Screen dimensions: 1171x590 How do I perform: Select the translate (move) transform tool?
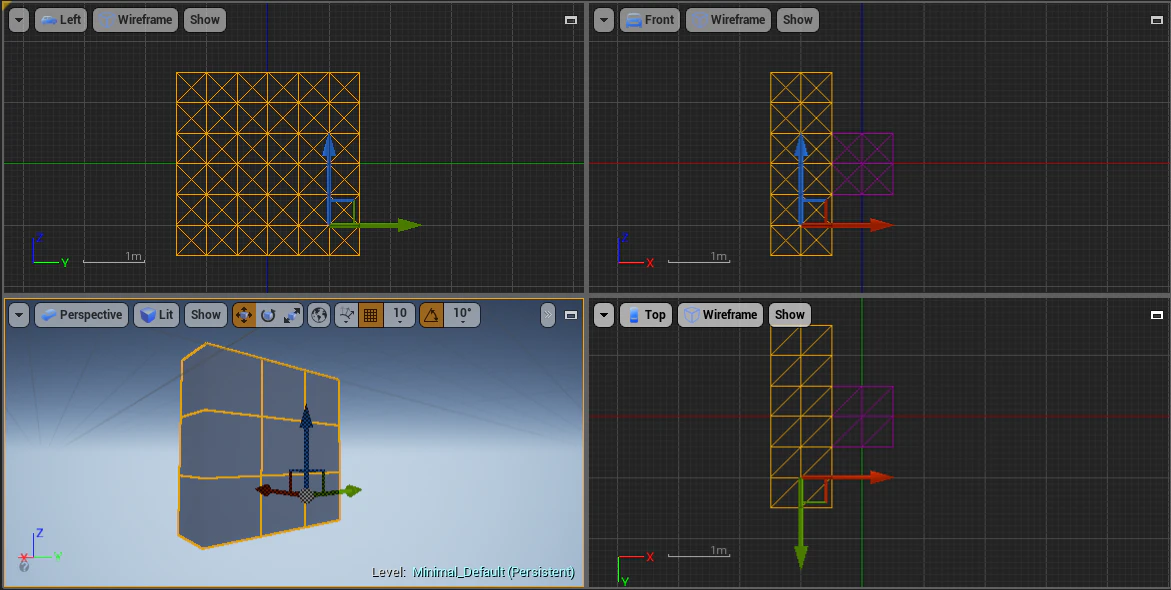[x=243, y=314]
